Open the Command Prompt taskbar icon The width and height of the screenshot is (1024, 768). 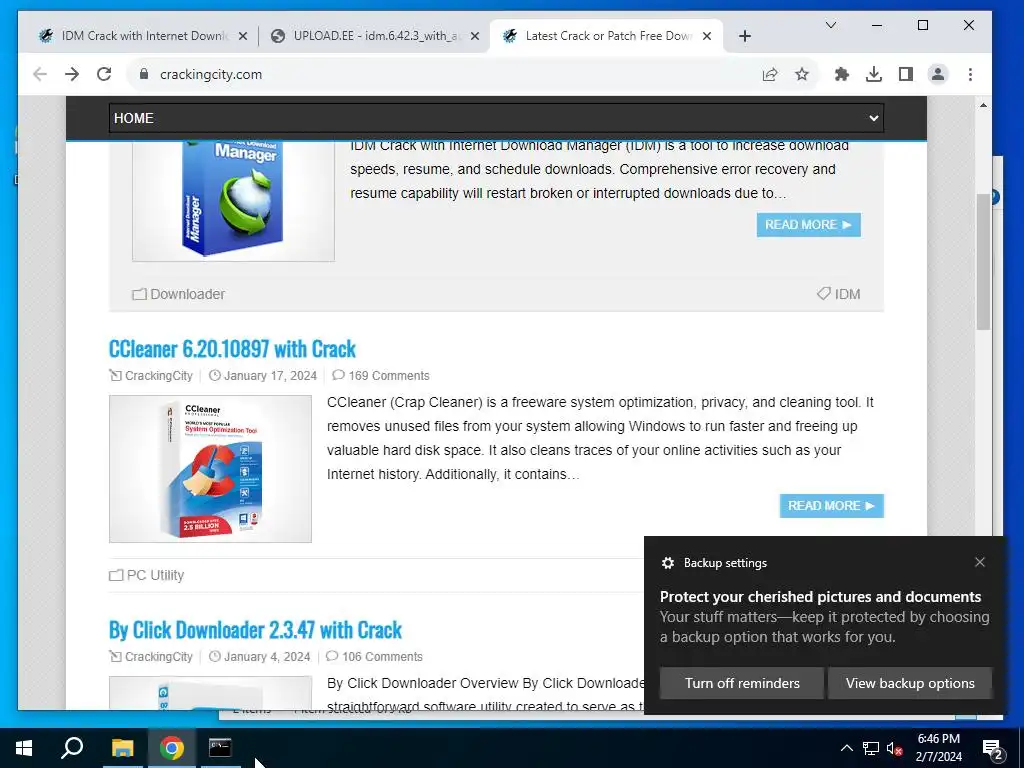point(220,748)
